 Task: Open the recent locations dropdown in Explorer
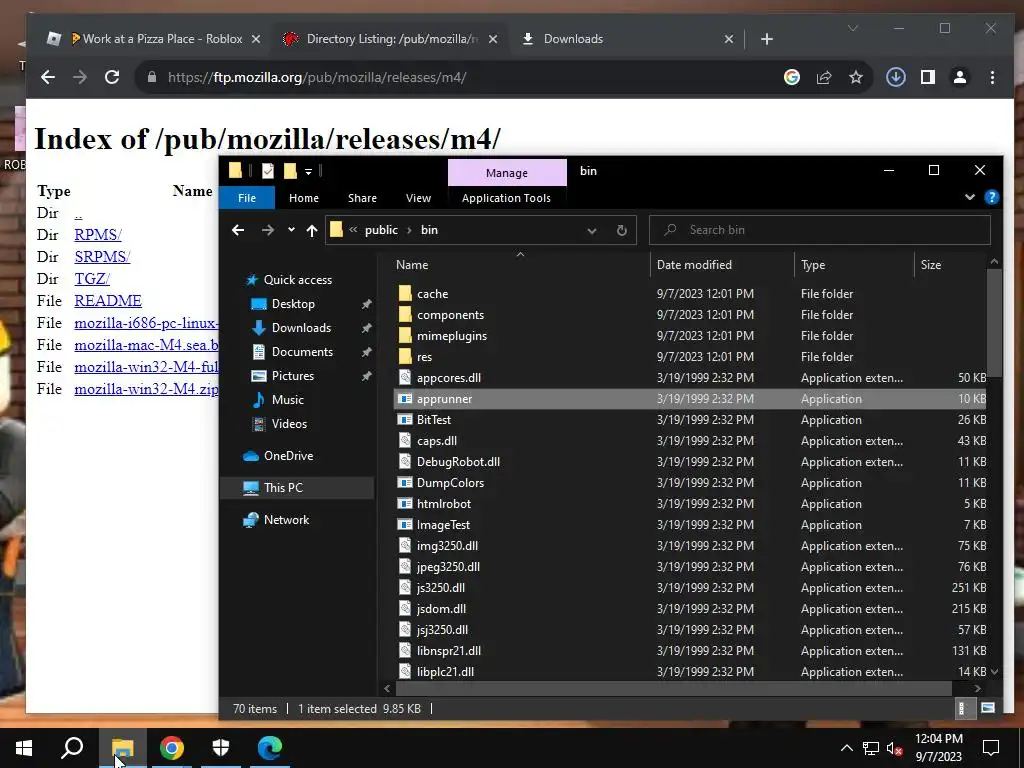point(291,230)
